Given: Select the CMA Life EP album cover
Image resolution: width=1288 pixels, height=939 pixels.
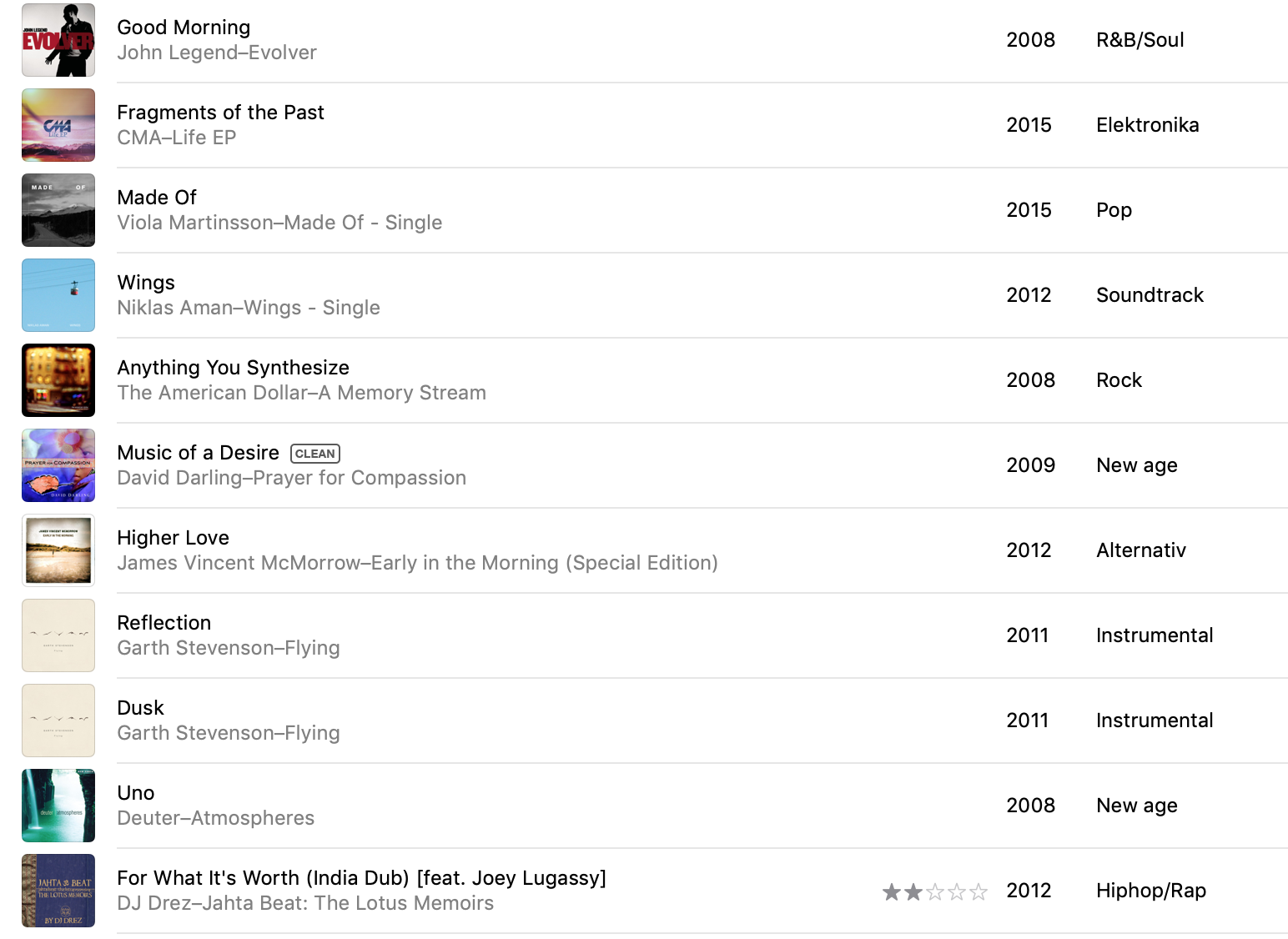Looking at the screenshot, I should [58, 125].
